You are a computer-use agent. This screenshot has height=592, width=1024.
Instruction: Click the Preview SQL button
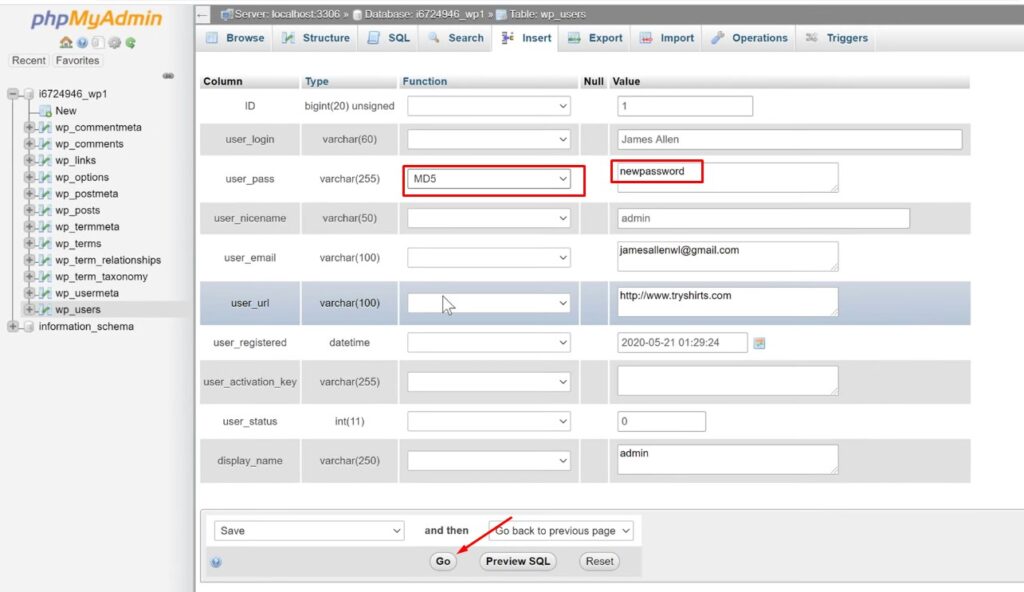[517, 561]
